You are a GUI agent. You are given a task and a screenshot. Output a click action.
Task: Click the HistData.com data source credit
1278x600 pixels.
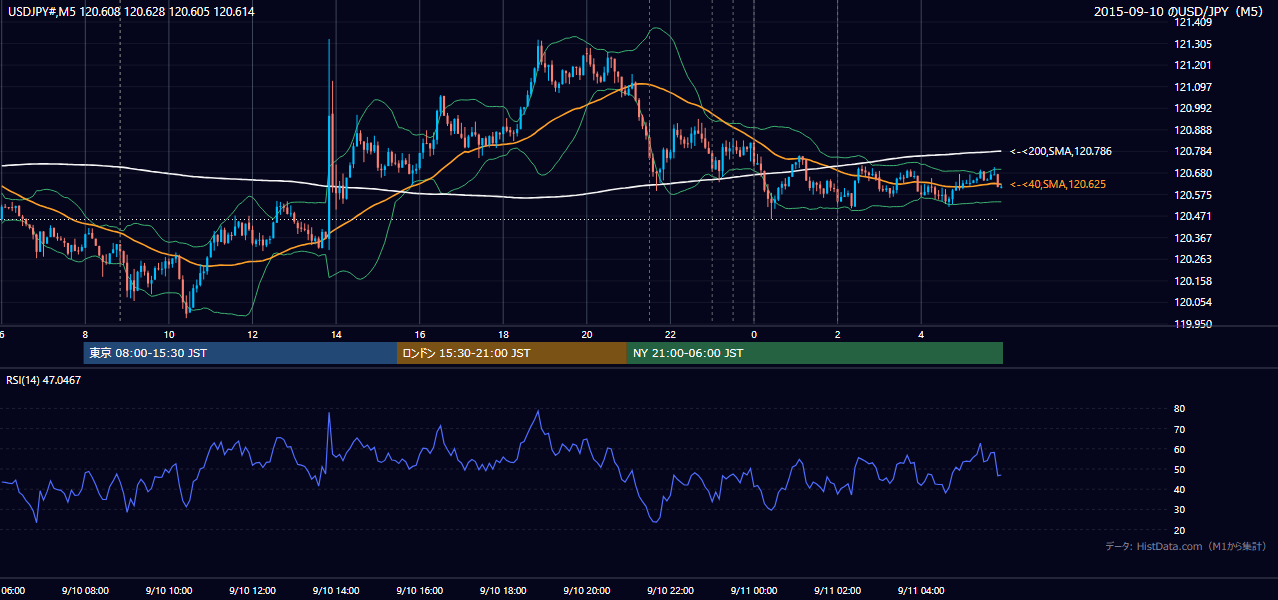(1186, 546)
